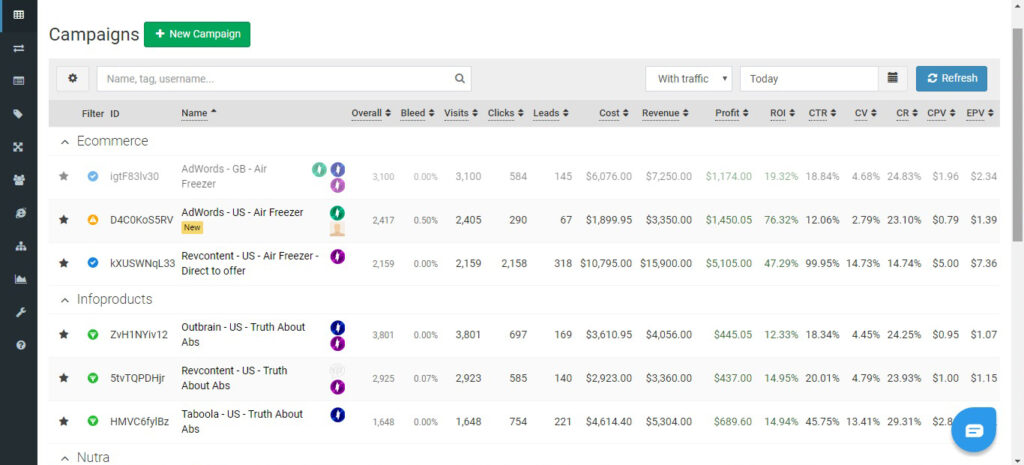The width and height of the screenshot is (1024, 465).
Task: Open the calendar date picker icon
Action: pos(893,79)
